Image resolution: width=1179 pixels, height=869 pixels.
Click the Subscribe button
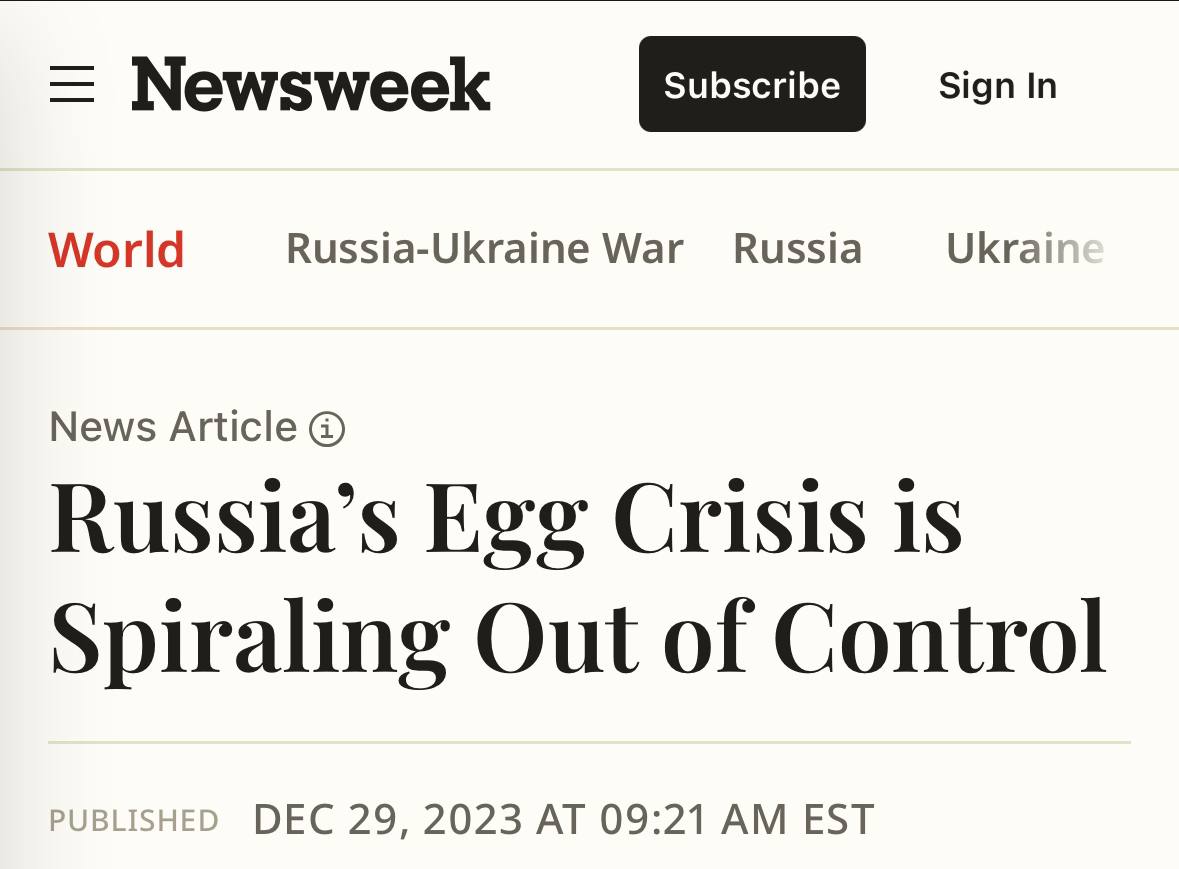[x=752, y=84]
